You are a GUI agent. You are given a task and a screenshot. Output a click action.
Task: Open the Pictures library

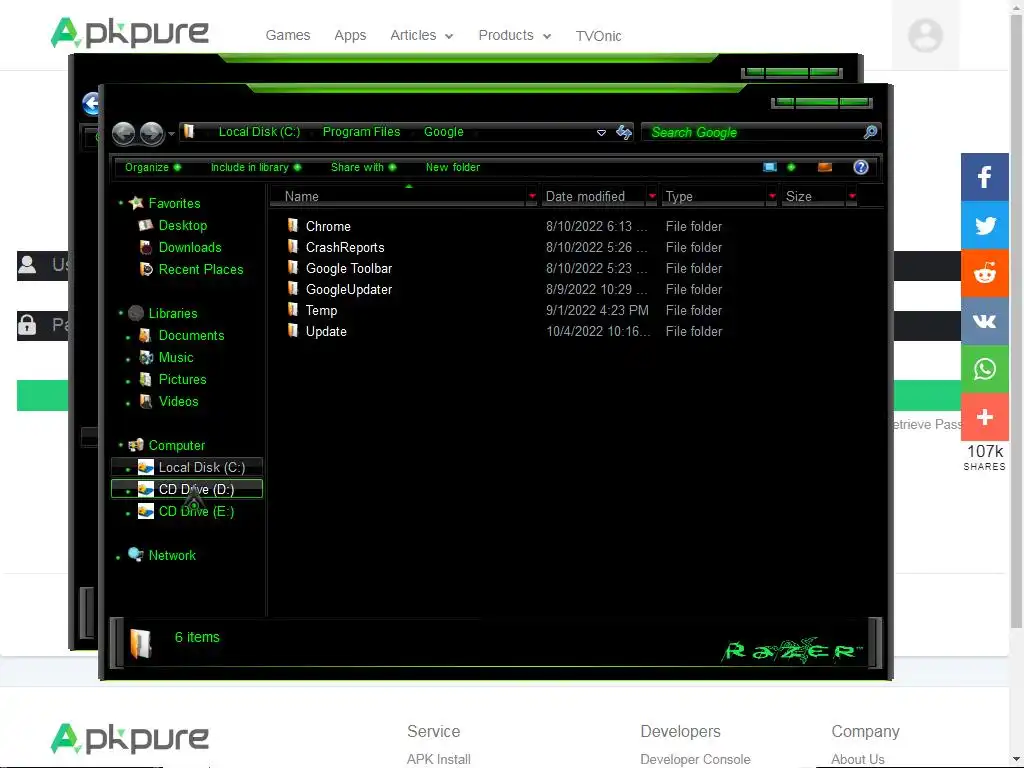[182, 379]
